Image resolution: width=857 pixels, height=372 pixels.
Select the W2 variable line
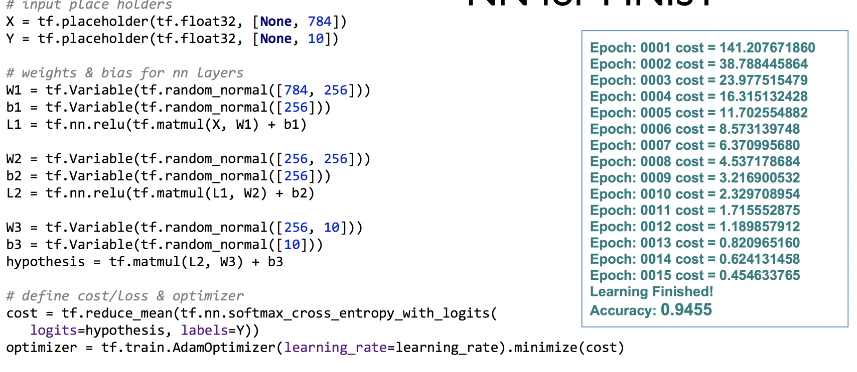point(189,159)
